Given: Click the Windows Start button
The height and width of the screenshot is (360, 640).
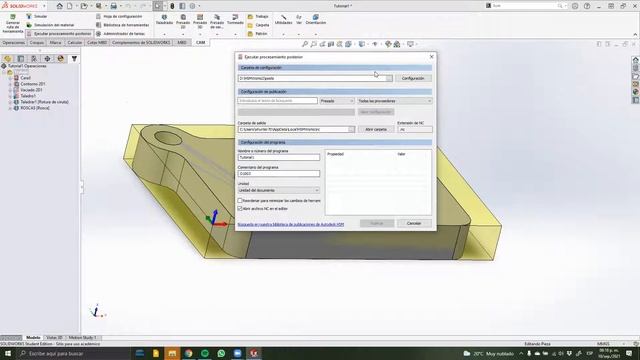Looking at the screenshot, I should [x=8, y=353].
